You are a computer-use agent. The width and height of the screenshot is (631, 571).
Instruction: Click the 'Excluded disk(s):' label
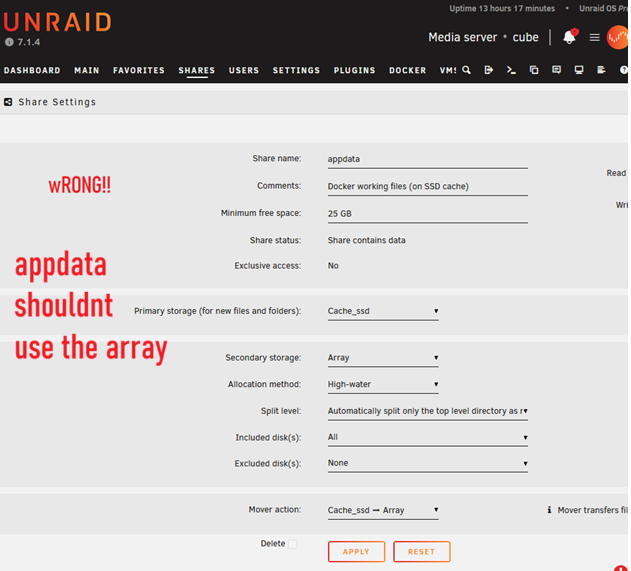tap(268, 464)
